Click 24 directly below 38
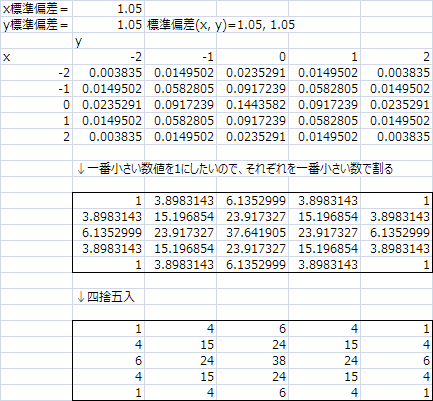The width and height of the screenshot is (433, 401). pos(252,377)
